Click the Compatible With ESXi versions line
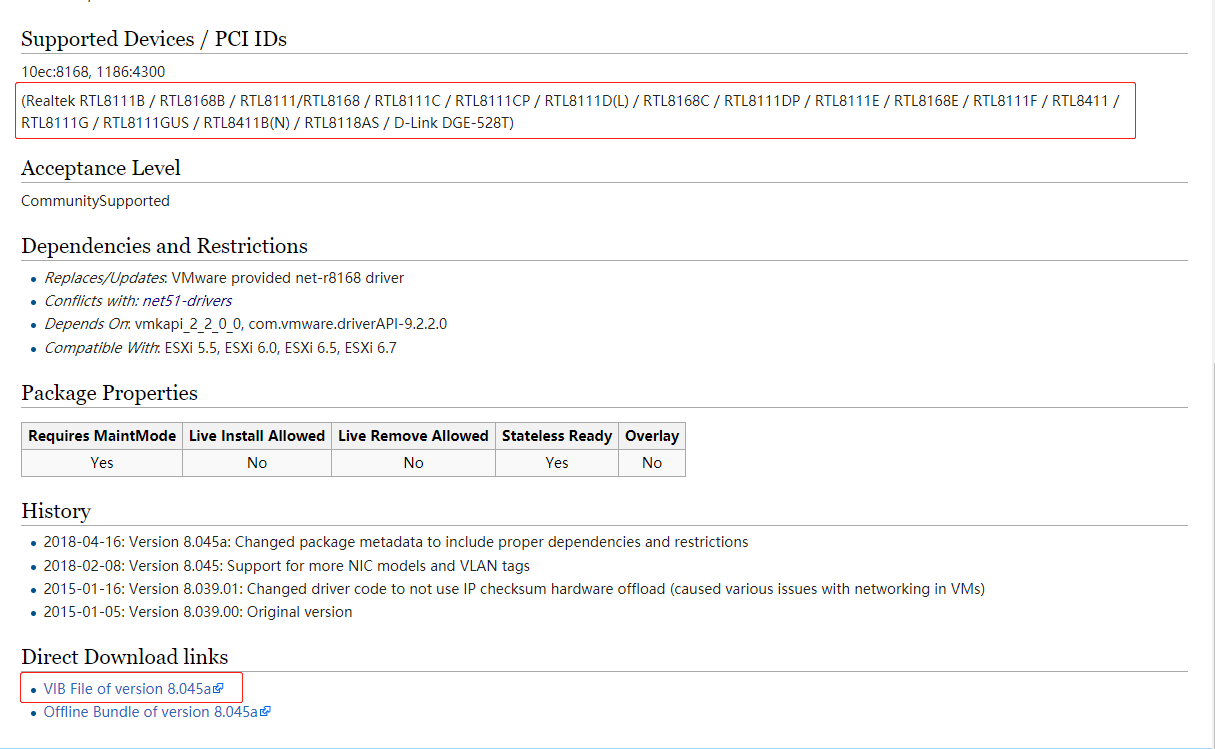The width and height of the screenshot is (1215, 749). pyautogui.click(x=220, y=348)
